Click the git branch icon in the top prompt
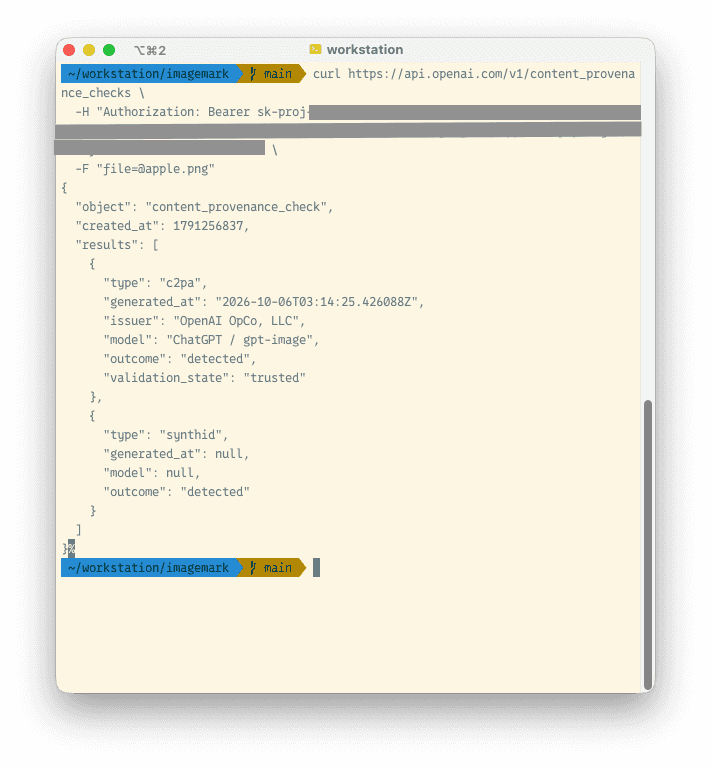Image resolution: width=711 pixels, height=767 pixels. 253,74
